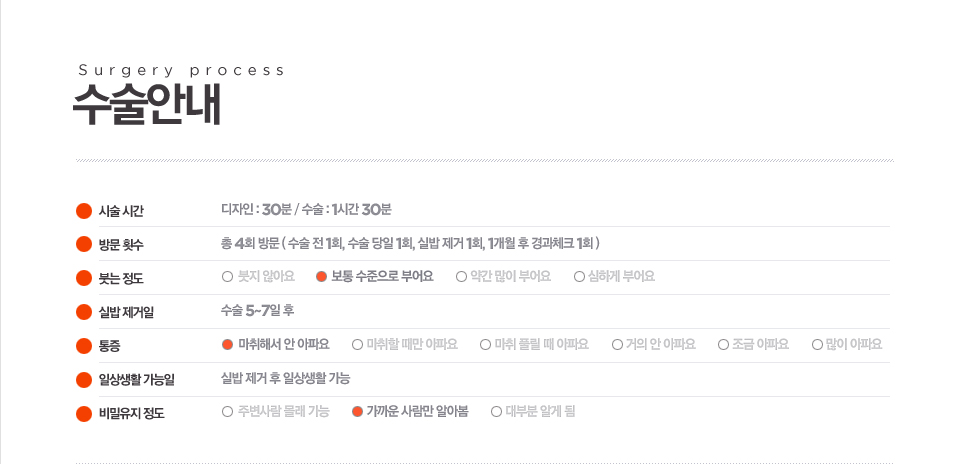
Task: Choose the 약간 많이 부어요 swelling option
Action: [461, 276]
